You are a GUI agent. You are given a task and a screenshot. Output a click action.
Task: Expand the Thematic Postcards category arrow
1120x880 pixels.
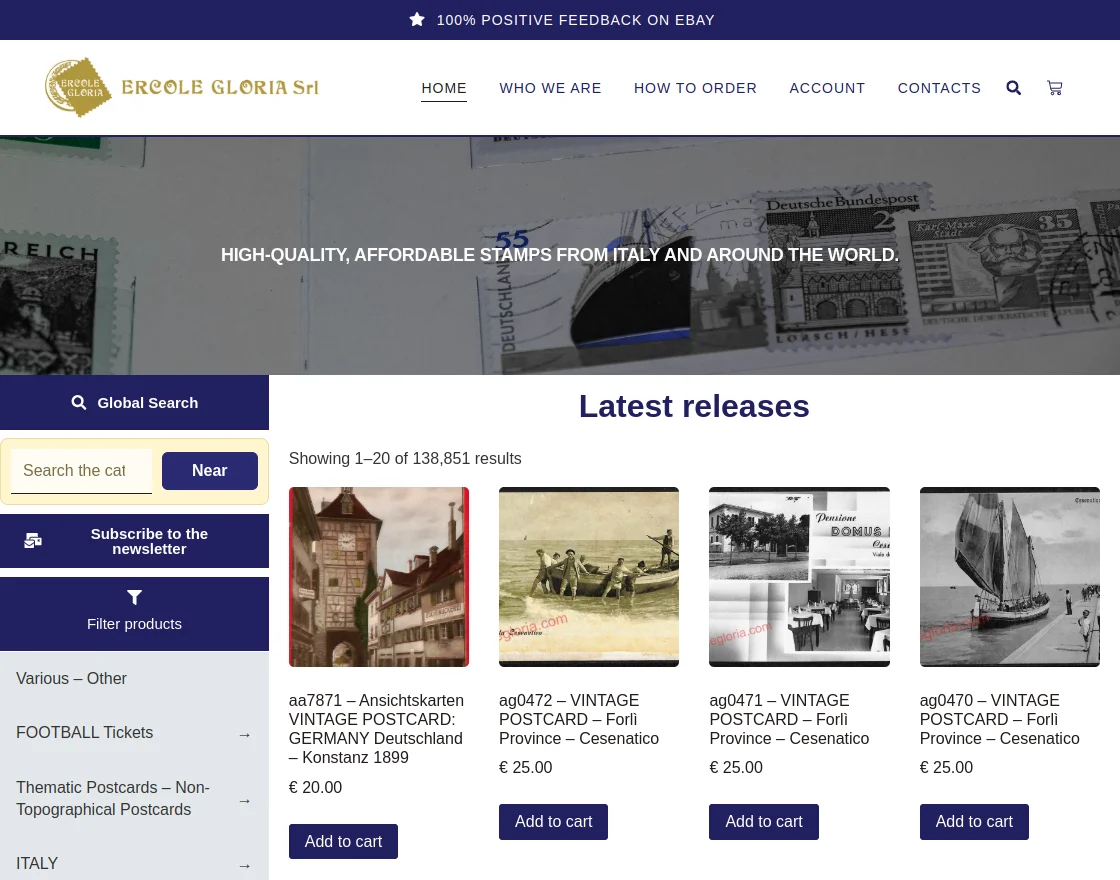[x=244, y=801]
